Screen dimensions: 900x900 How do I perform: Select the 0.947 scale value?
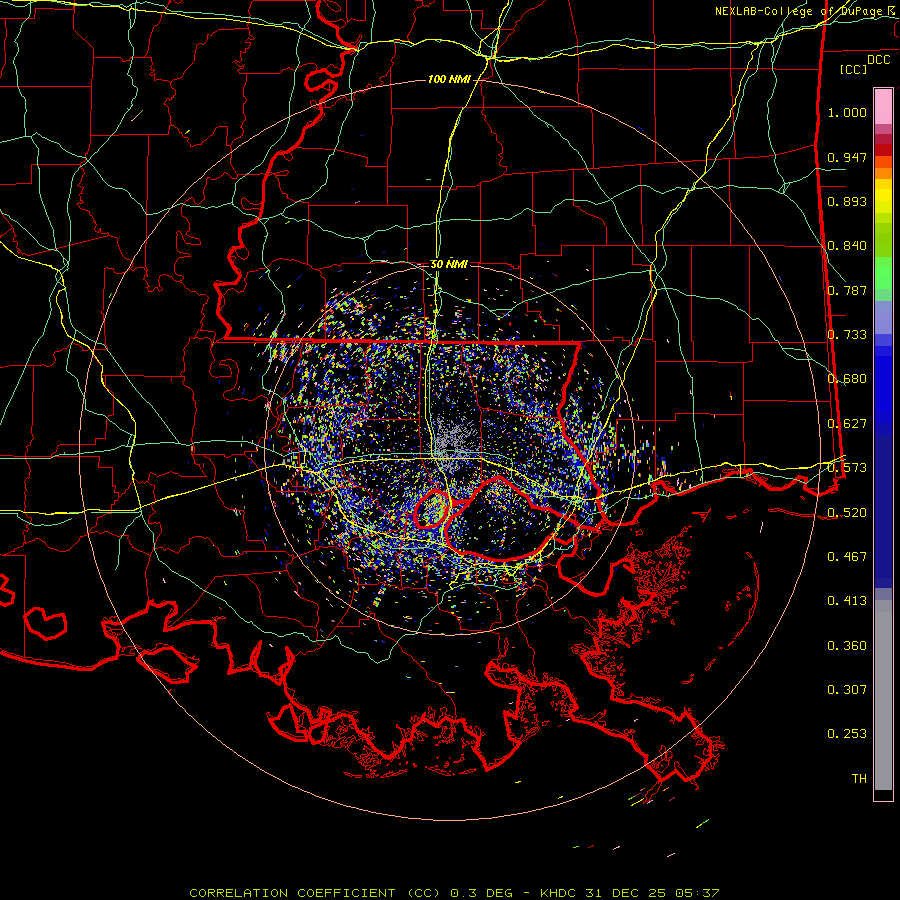[x=847, y=157]
